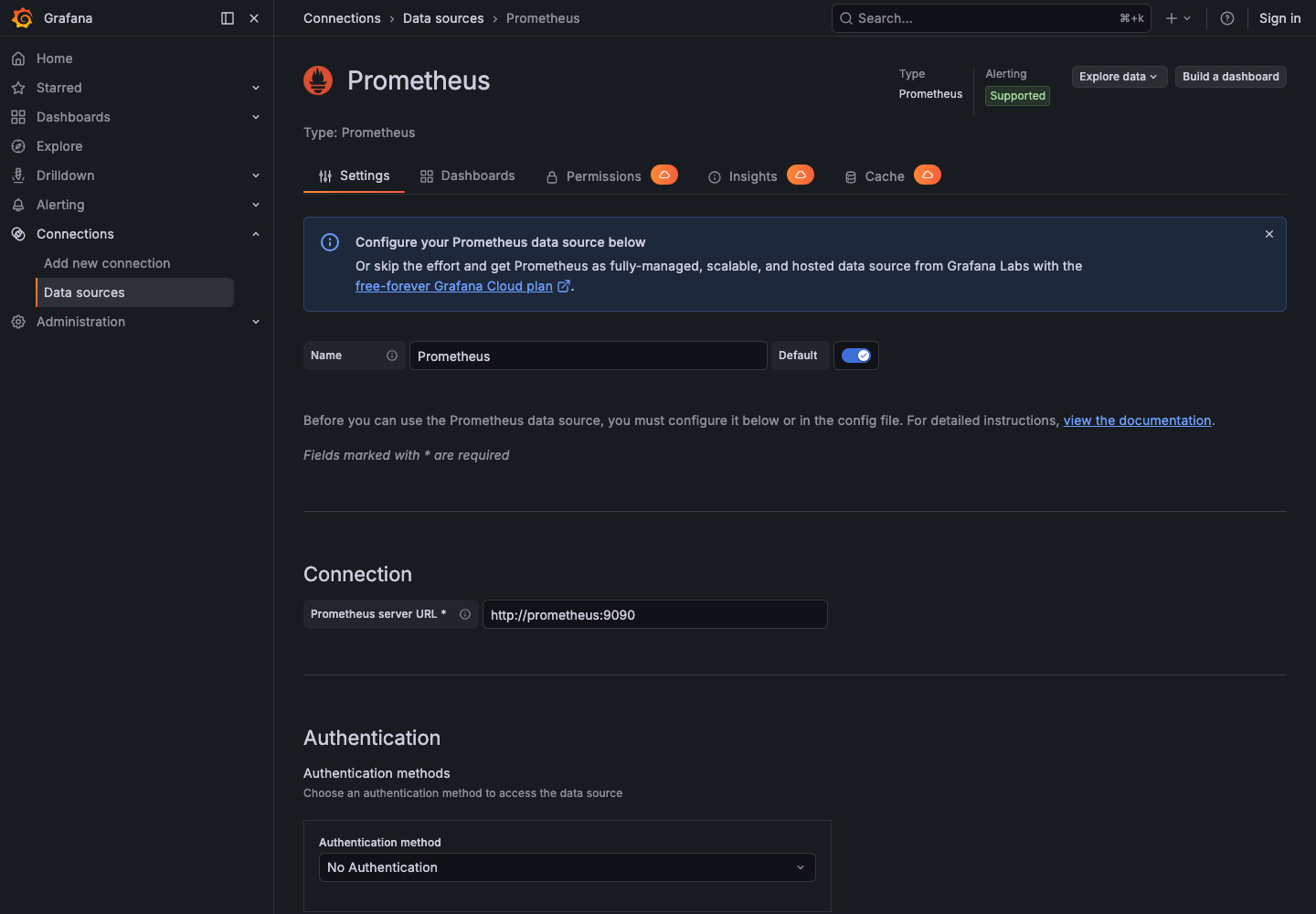Image resolution: width=1316 pixels, height=914 pixels.
Task: Click the Administration gear icon
Action: [18, 322]
